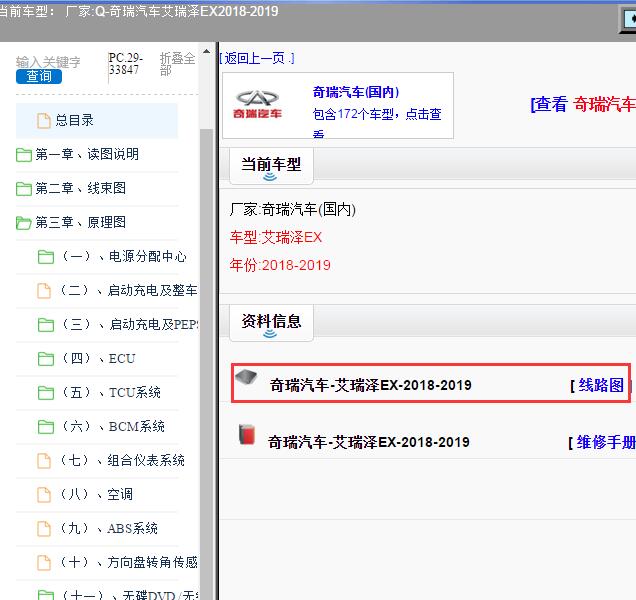Select the 第一章、读图说明 chapter label
The width and height of the screenshot is (636, 600).
tap(87, 154)
